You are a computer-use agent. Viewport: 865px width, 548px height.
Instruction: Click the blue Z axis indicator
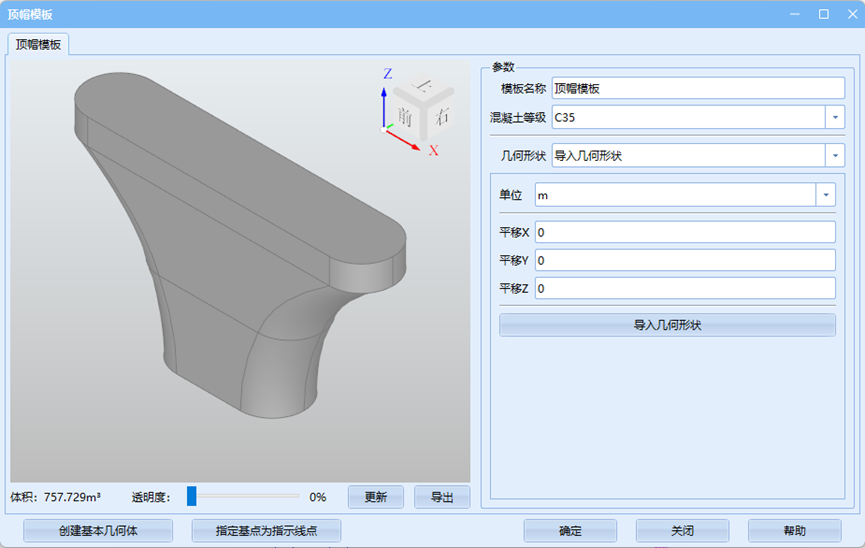(383, 100)
